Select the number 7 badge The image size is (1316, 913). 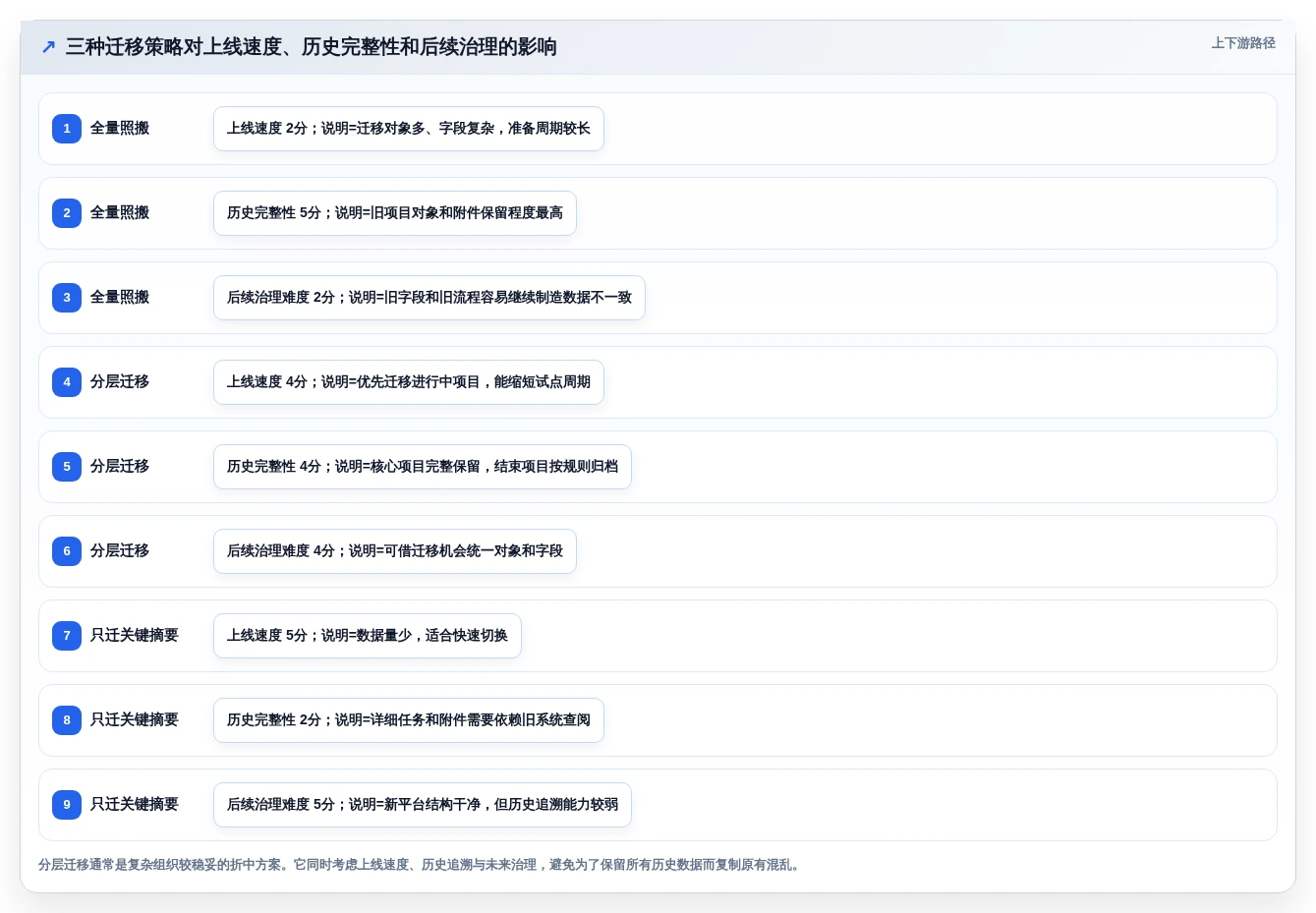click(x=67, y=636)
